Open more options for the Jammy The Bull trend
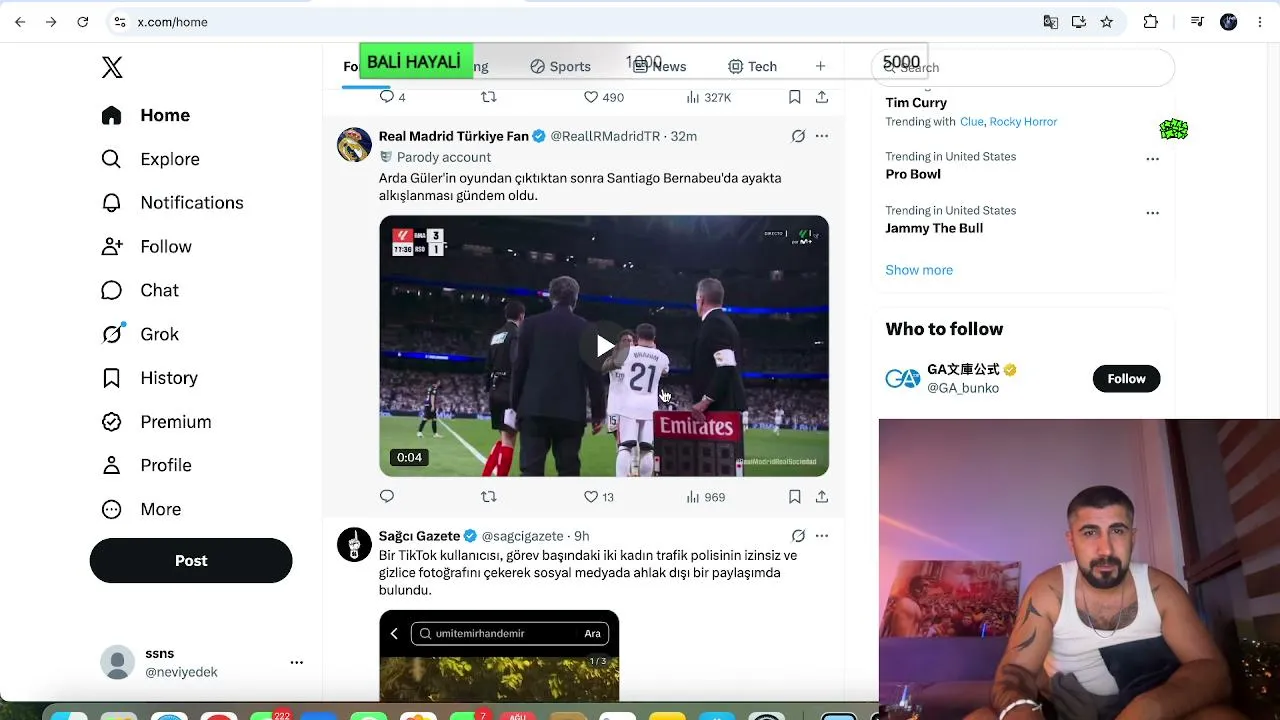The image size is (1280, 720). tap(1152, 213)
